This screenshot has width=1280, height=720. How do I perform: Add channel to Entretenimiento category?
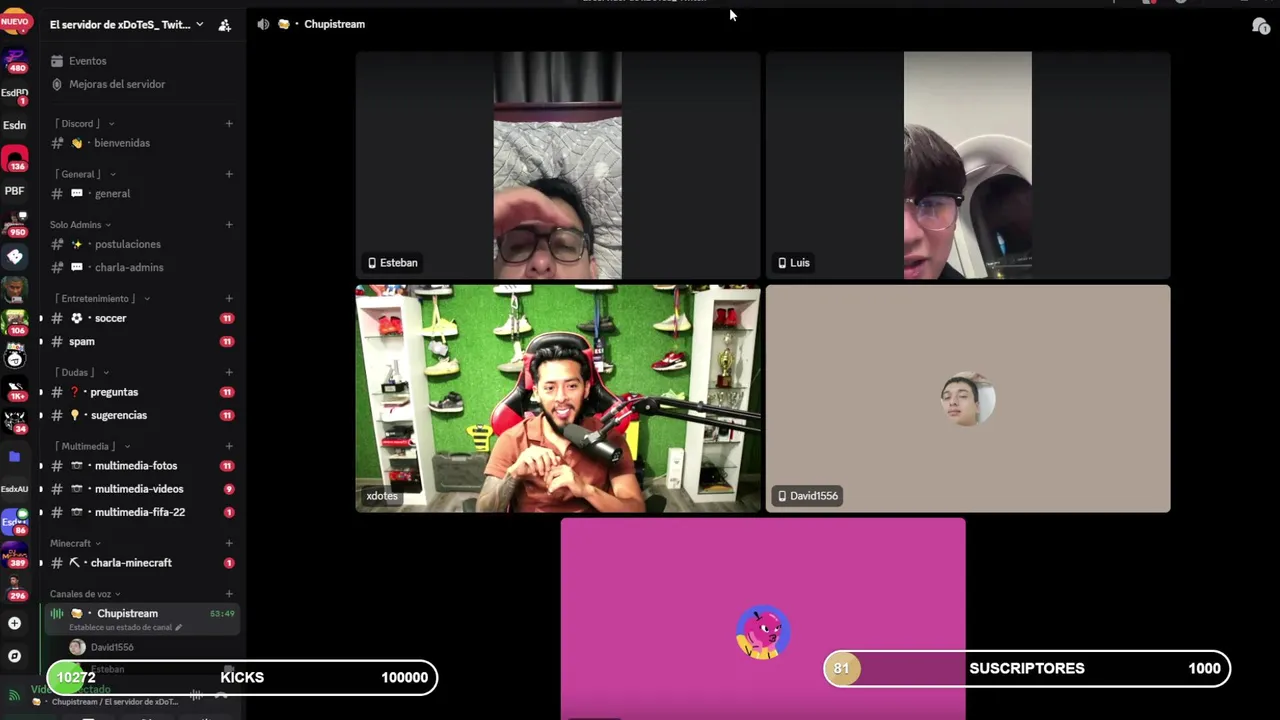point(229,299)
